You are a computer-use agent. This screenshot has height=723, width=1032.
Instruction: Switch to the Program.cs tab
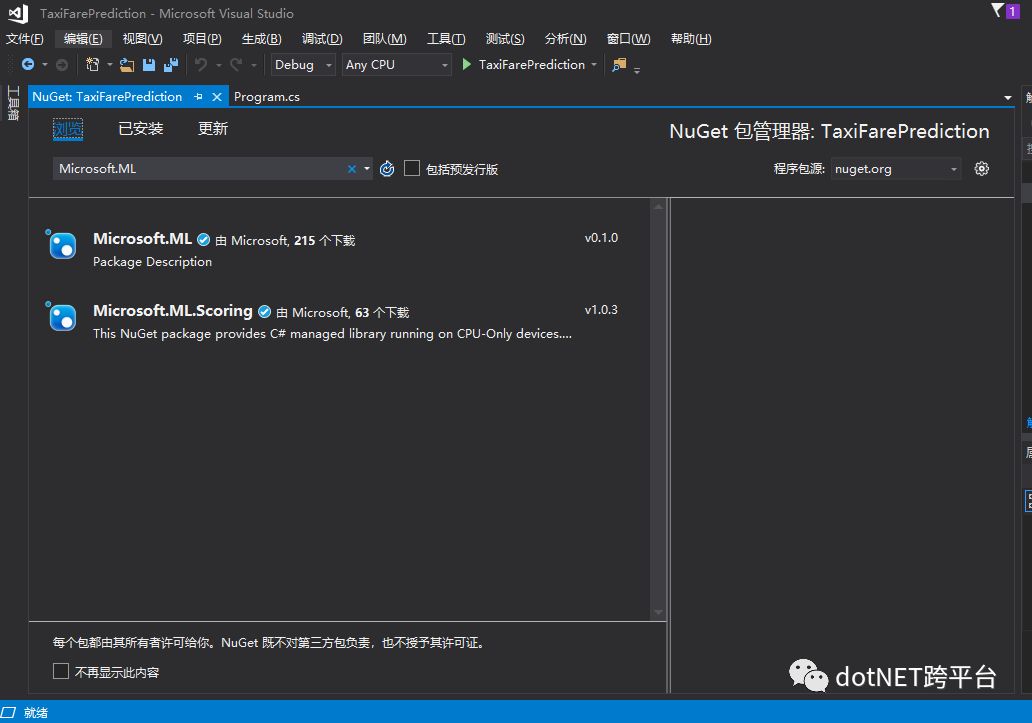(x=267, y=97)
